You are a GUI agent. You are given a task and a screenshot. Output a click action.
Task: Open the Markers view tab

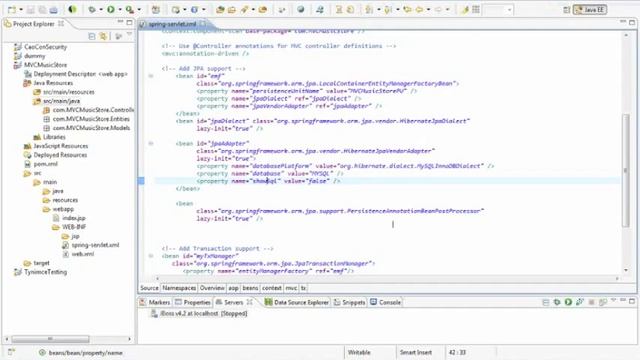pos(155,302)
